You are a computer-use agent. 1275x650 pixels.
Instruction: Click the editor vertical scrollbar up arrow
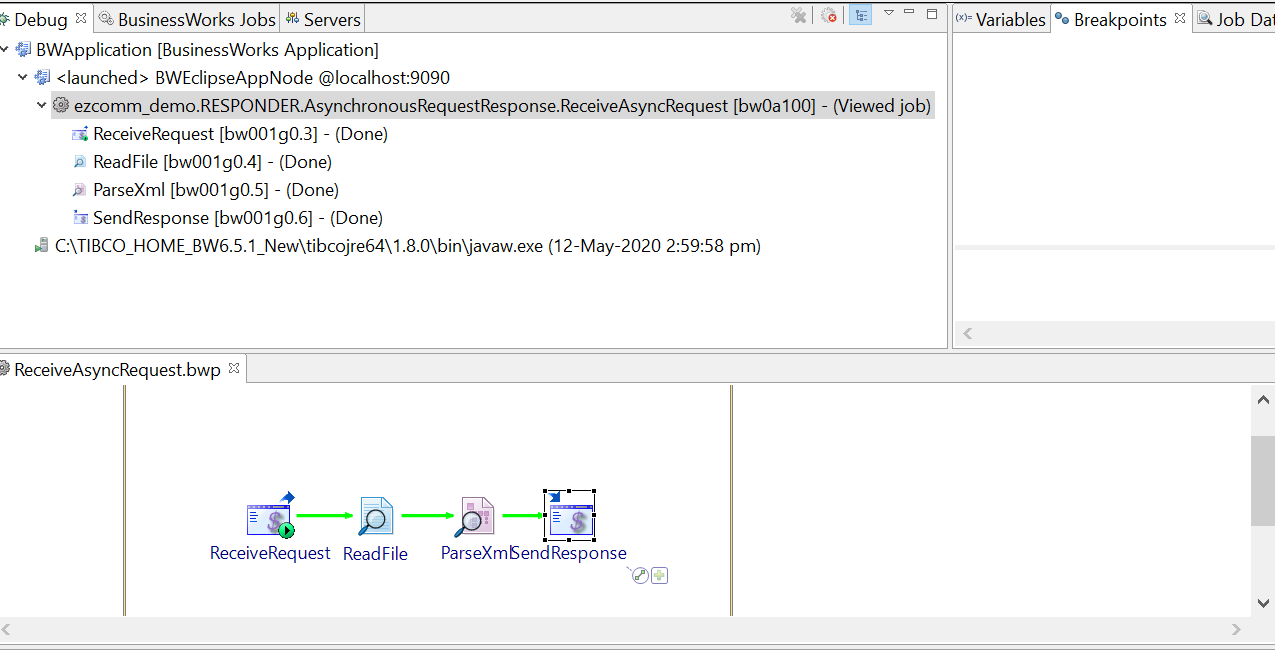point(1263,399)
